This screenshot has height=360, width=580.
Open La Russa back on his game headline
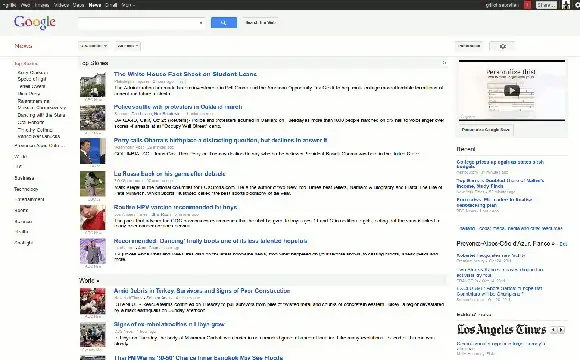tap(169, 174)
